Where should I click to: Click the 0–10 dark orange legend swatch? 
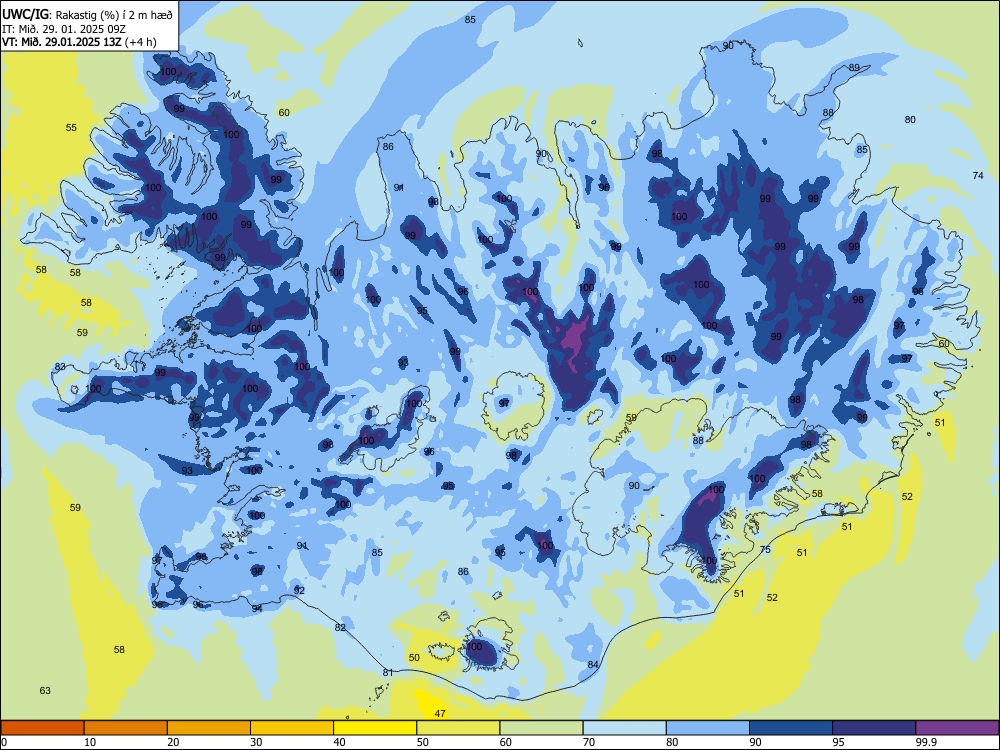(42, 728)
